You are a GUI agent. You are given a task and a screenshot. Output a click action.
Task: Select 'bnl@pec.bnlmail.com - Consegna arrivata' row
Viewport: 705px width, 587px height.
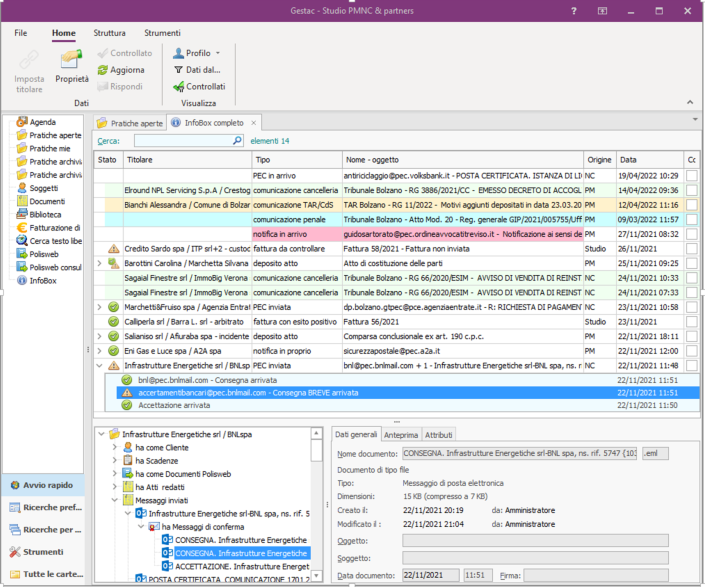[402, 380]
